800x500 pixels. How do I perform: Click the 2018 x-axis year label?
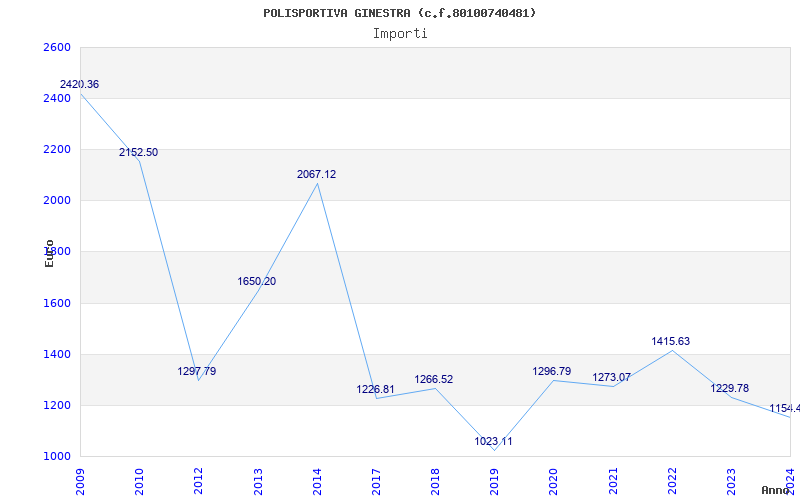point(435,481)
